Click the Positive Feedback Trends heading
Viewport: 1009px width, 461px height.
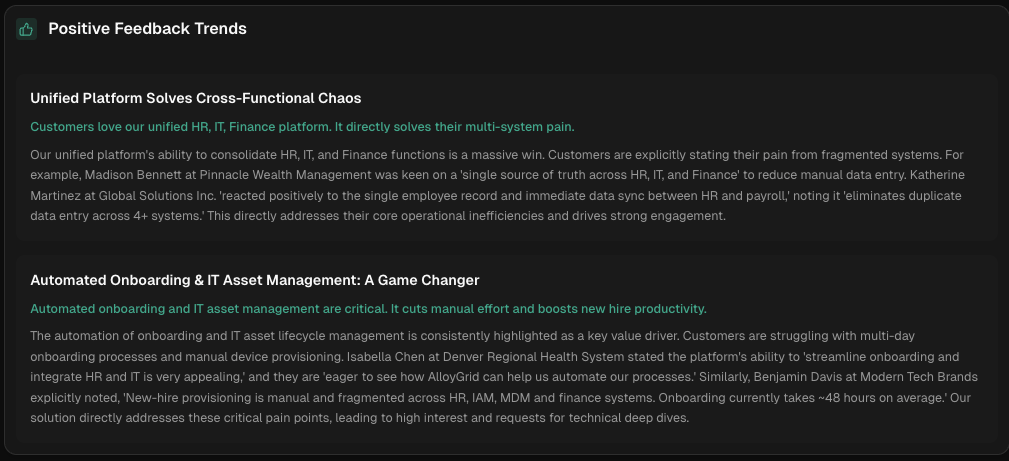(147, 29)
